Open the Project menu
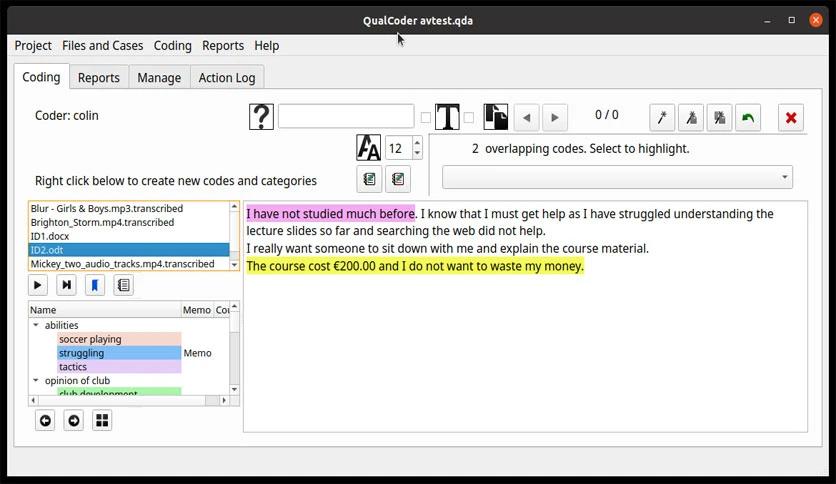Image resolution: width=836 pixels, height=484 pixels. click(x=33, y=46)
